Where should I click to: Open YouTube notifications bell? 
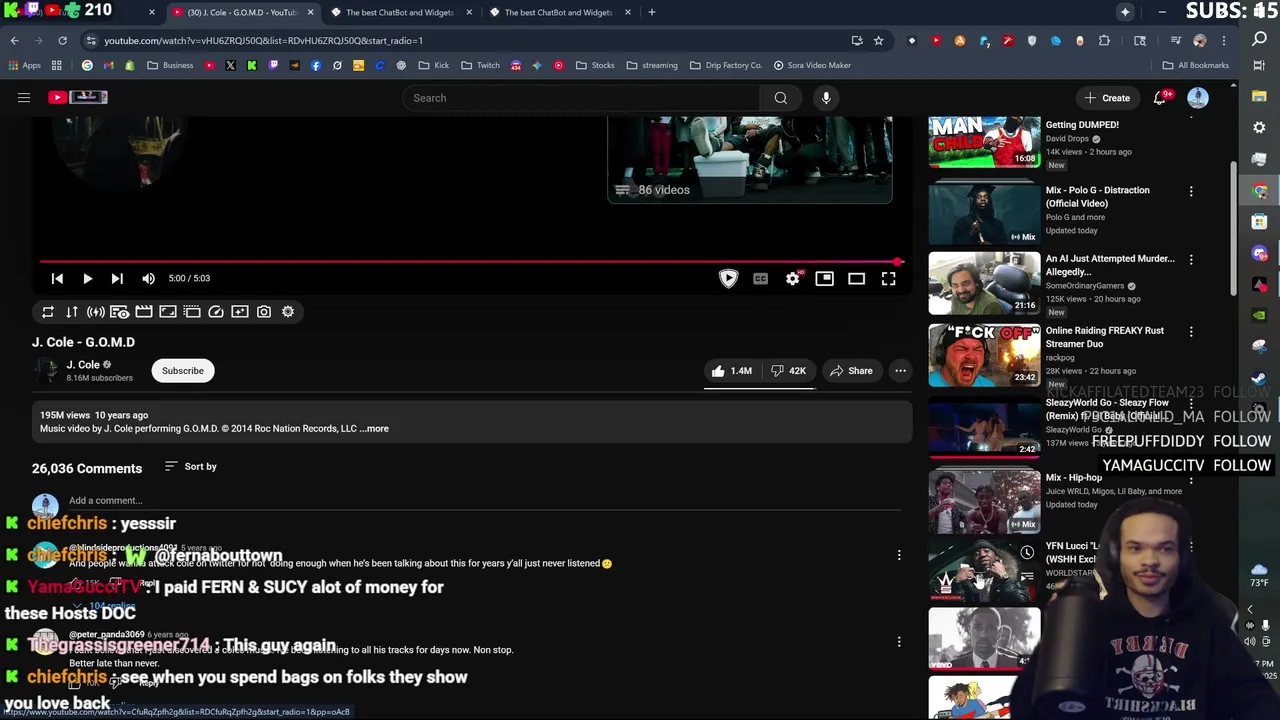click(1160, 98)
